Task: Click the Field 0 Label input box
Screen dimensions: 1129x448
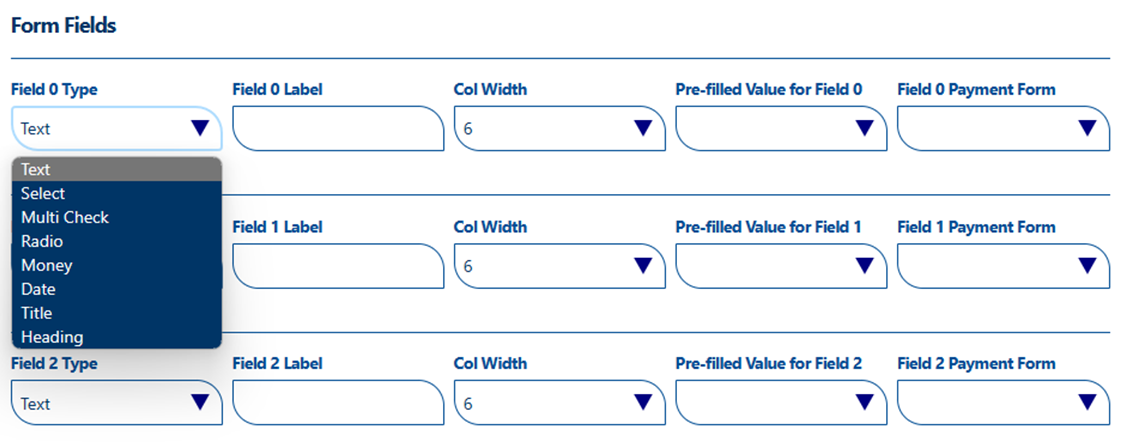Action: pos(338,128)
